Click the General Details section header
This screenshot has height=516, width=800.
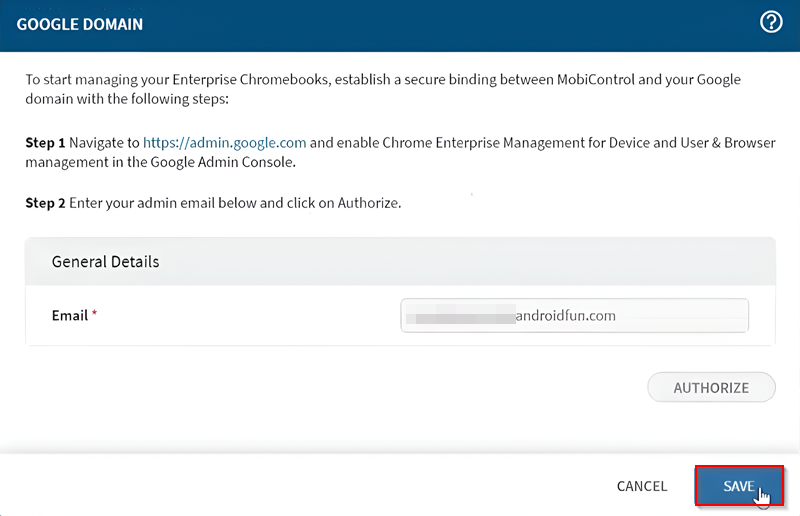click(x=105, y=262)
